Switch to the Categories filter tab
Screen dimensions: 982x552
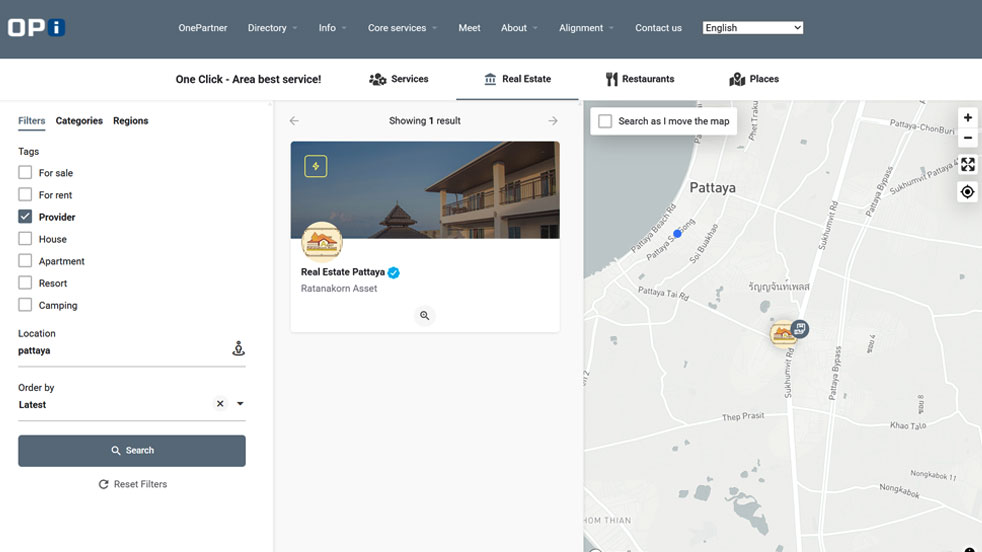point(79,121)
